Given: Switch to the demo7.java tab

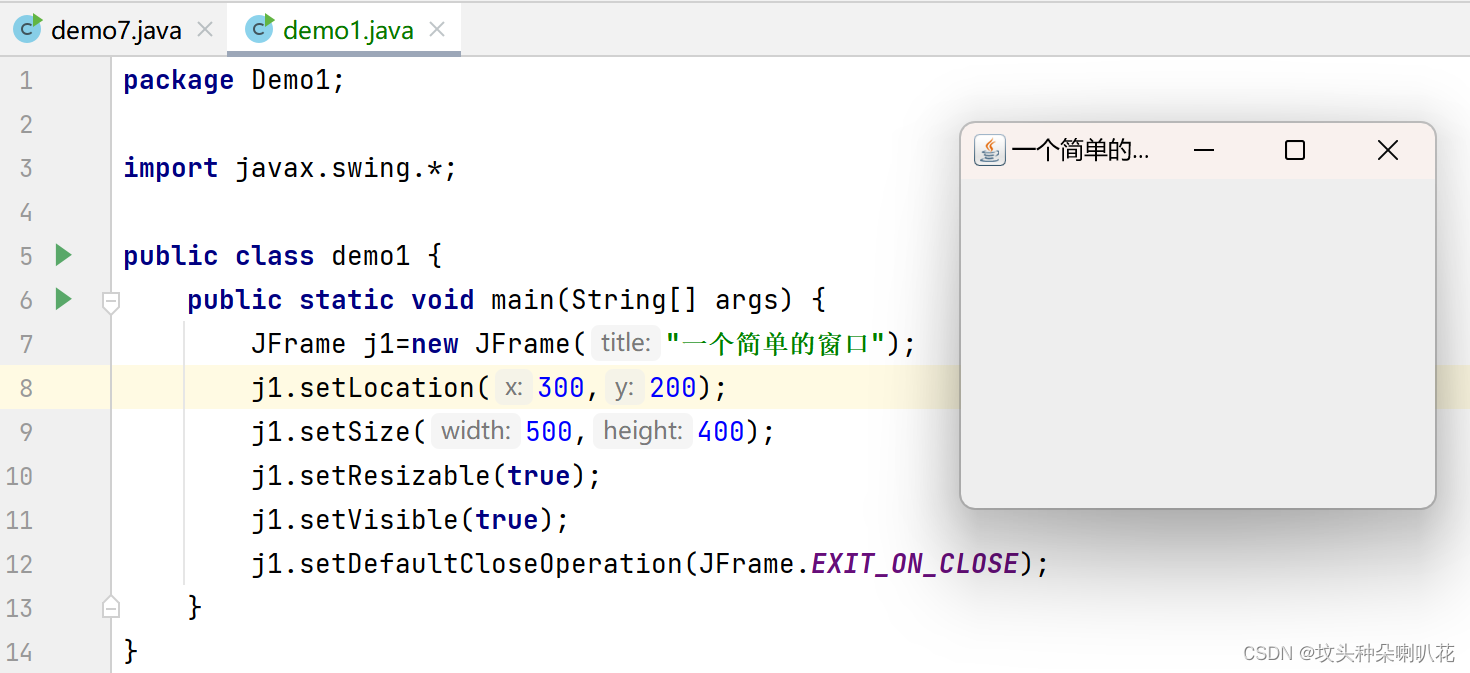Looking at the screenshot, I should pyautogui.click(x=115, y=30).
